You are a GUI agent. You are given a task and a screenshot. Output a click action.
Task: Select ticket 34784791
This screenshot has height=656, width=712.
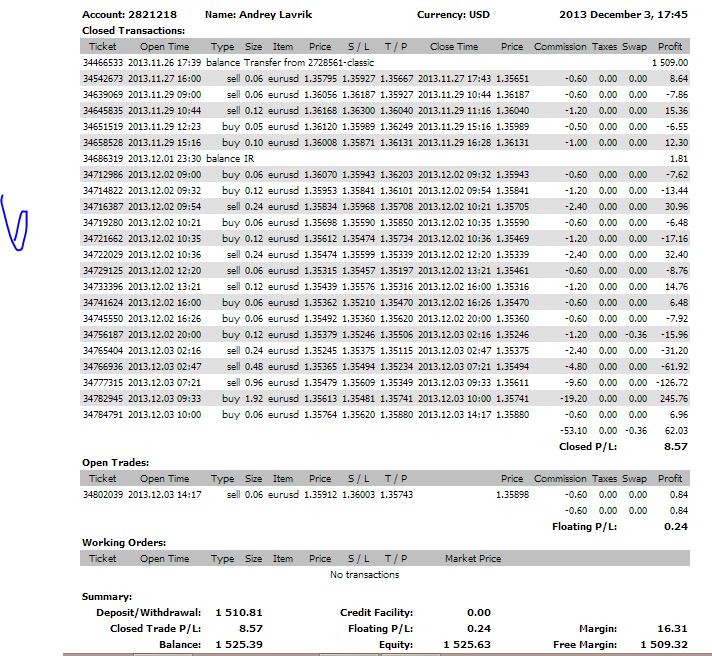(x=103, y=414)
